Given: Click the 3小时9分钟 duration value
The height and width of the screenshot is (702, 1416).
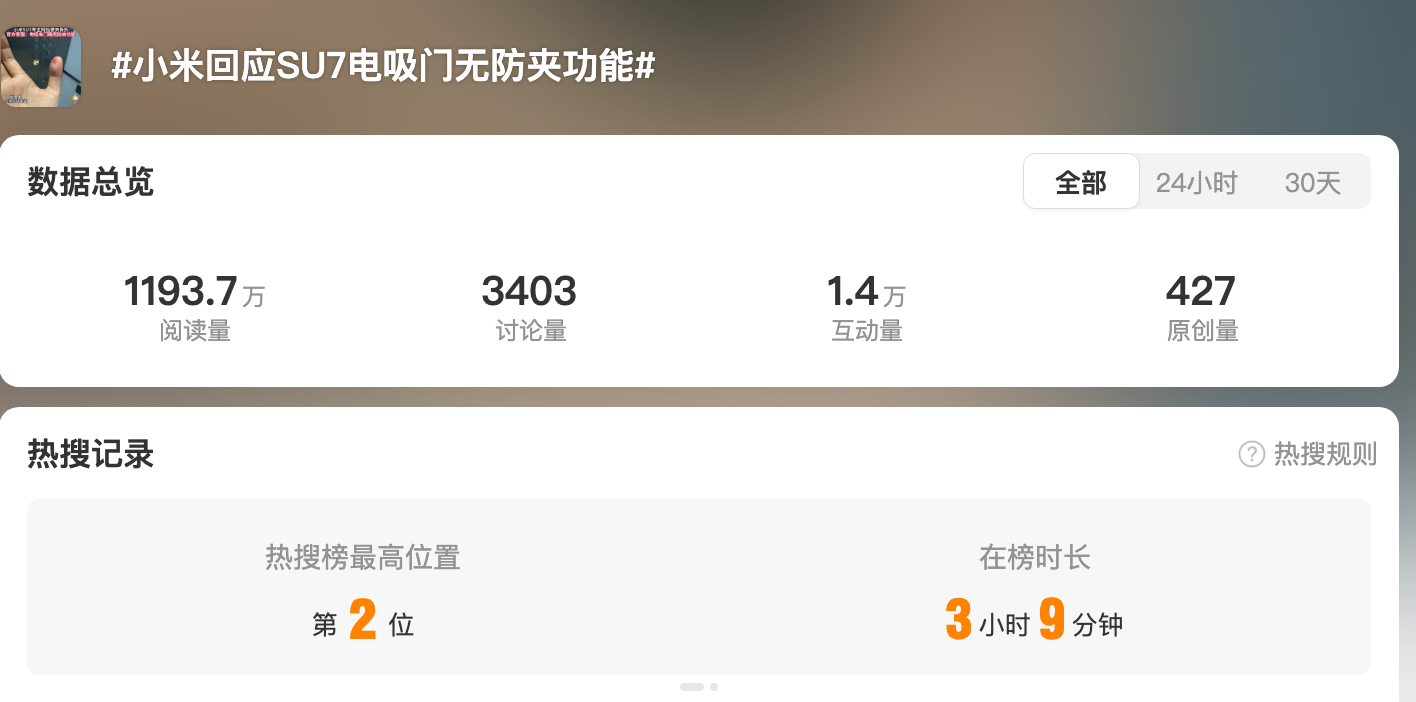Looking at the screenshot, I should click(x=1035, y=621).
